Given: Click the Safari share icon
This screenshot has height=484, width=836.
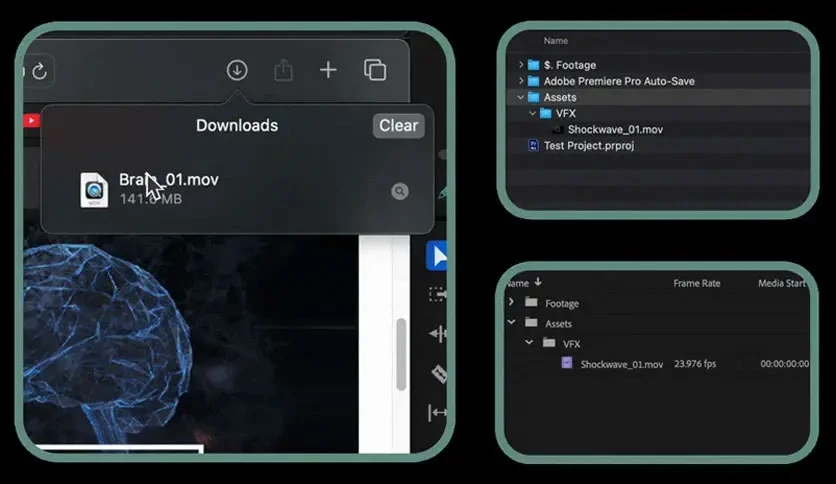Looking at the screenshot, I should point(283,70).
